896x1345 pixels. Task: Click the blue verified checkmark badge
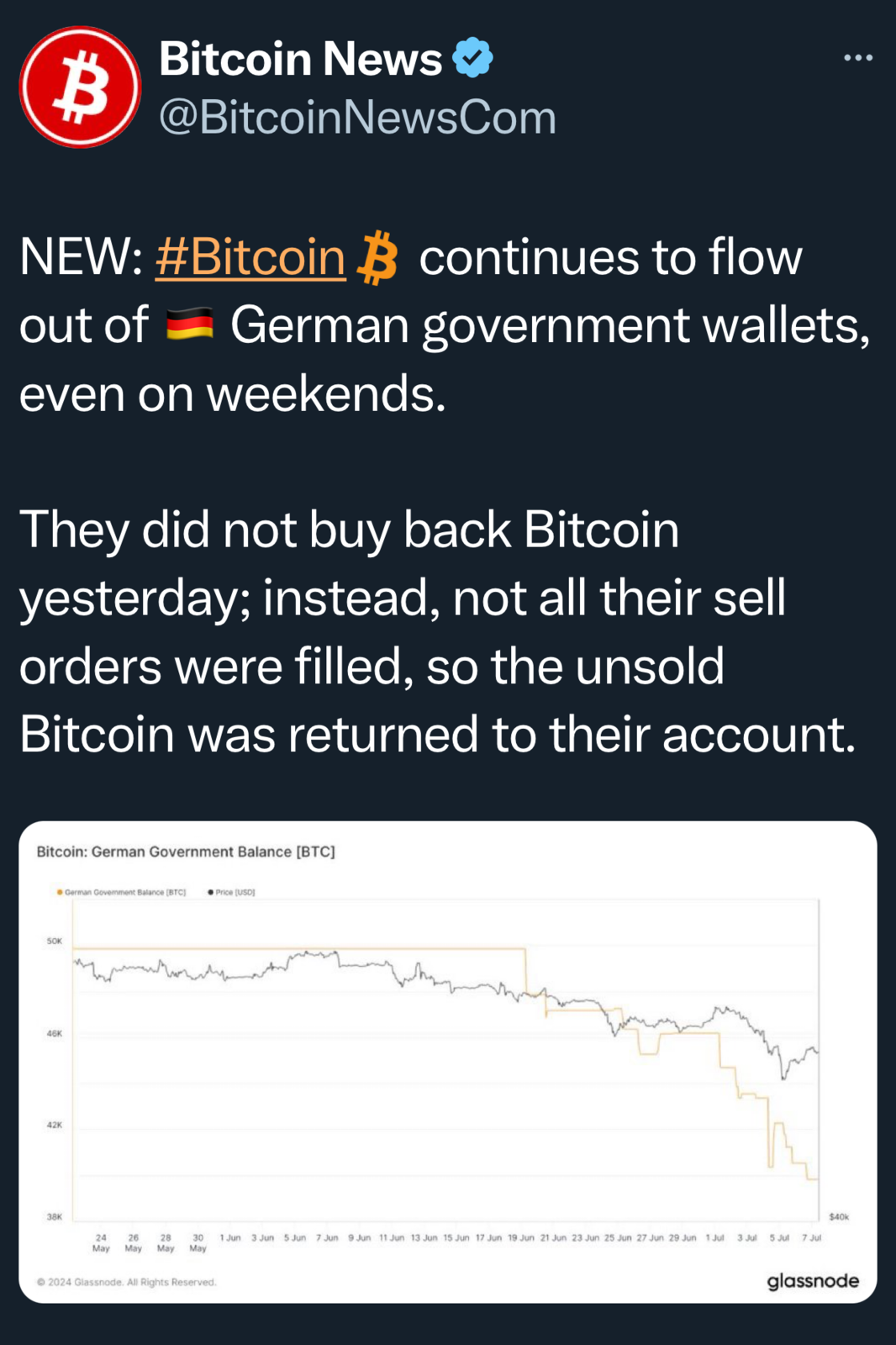click(473, 58)
